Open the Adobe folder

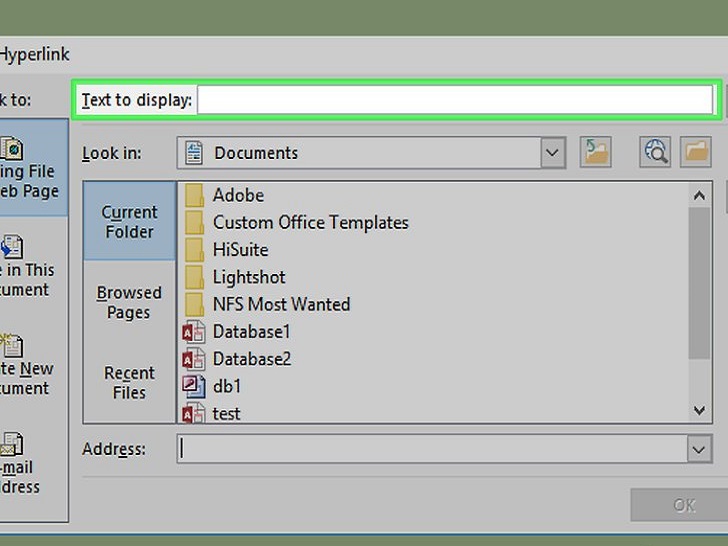click(238, 195)
